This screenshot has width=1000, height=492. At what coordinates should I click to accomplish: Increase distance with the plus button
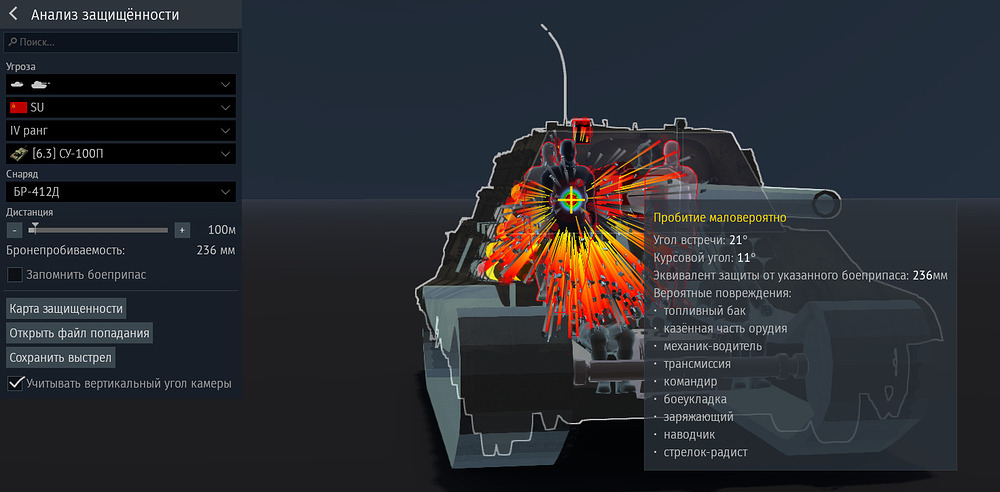(182, 230)
